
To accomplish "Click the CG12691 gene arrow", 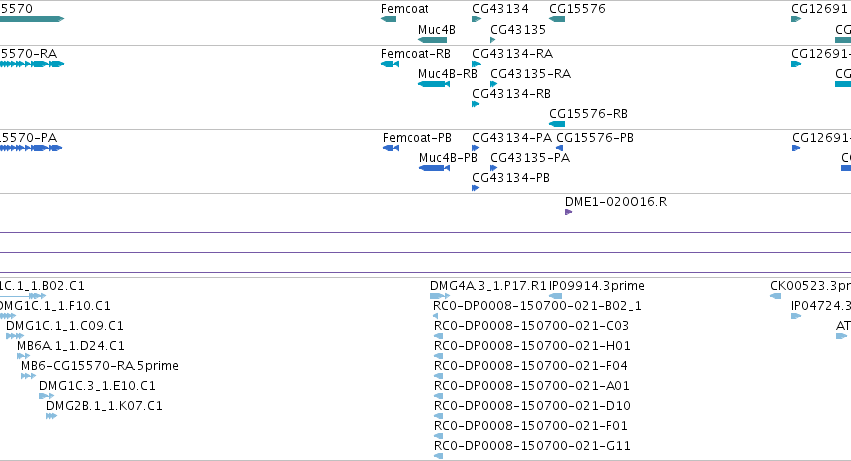I will [x=796, y=19].
